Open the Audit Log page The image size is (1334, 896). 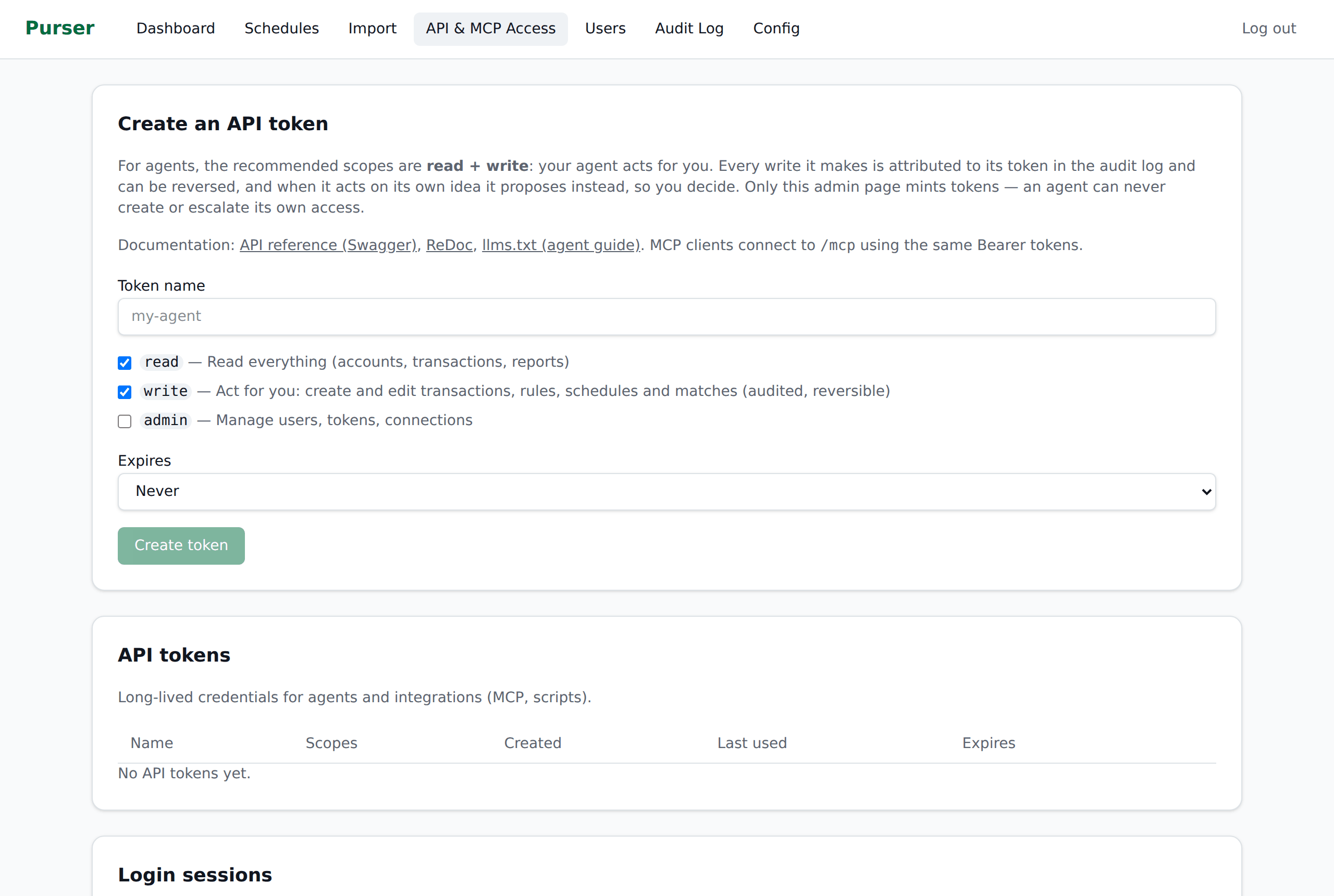click(x=689, y=29)
